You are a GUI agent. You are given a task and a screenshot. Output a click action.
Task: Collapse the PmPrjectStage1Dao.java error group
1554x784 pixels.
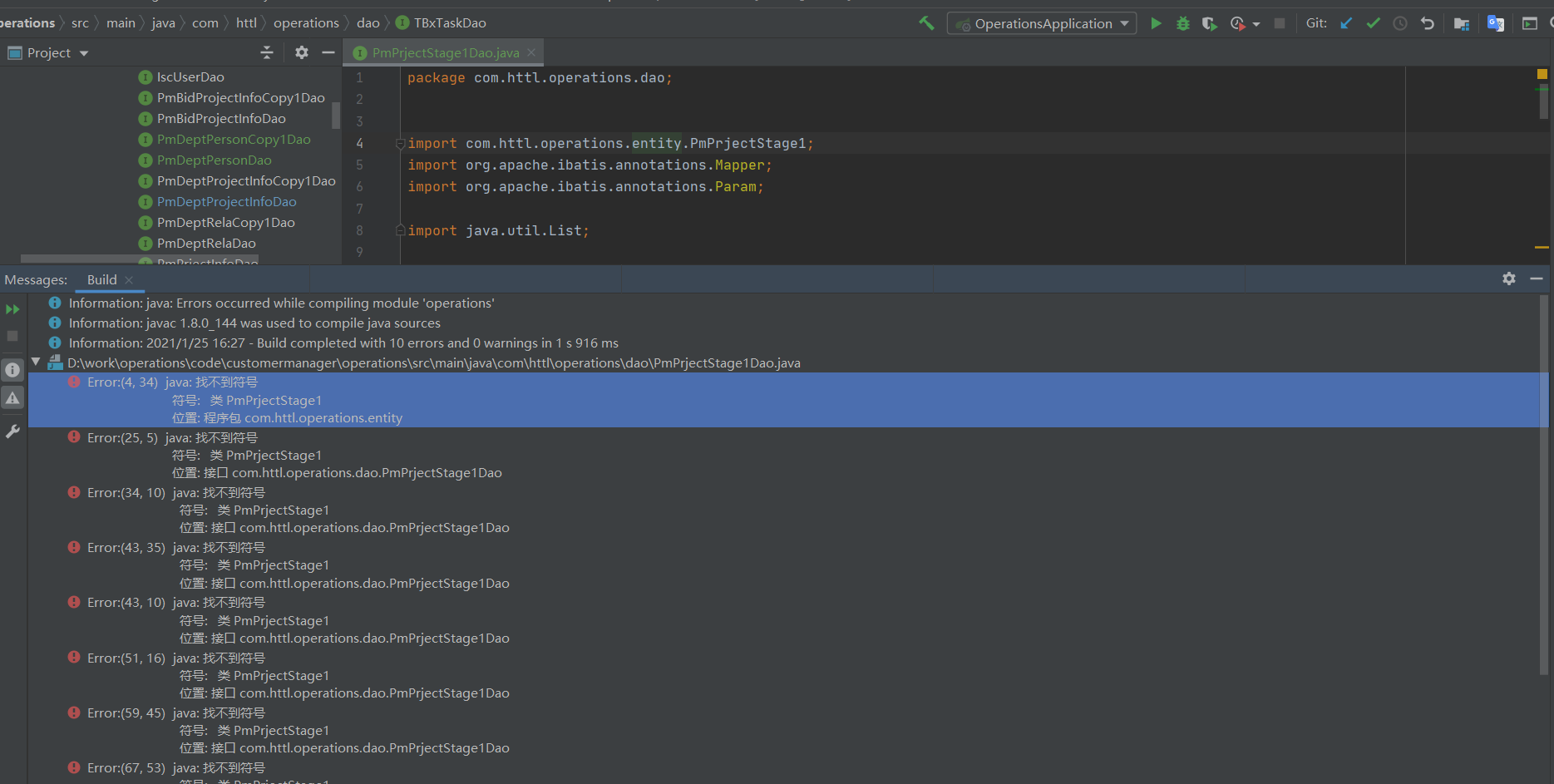(36, 362)
